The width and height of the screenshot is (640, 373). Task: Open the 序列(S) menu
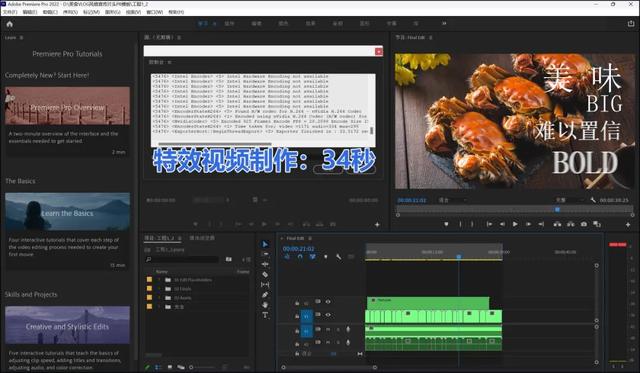click(x=70, y=12)
